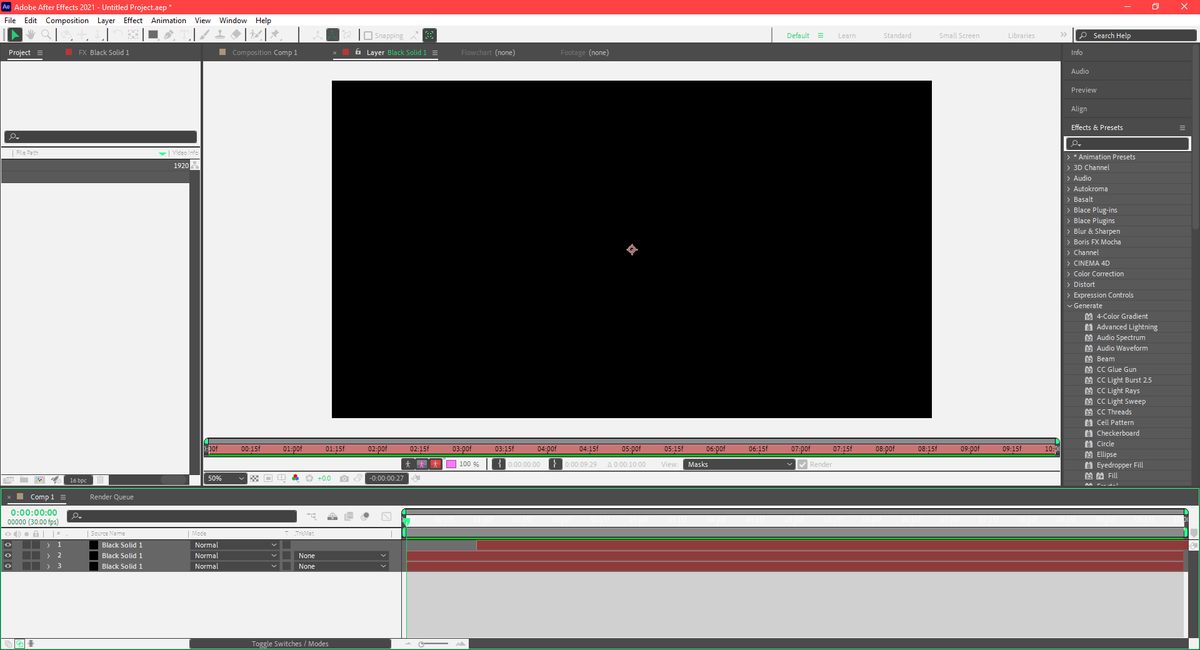Screen dimensions: 1200x650
Task: Expand layer 1 properties arrow
Action: [48, 545]
